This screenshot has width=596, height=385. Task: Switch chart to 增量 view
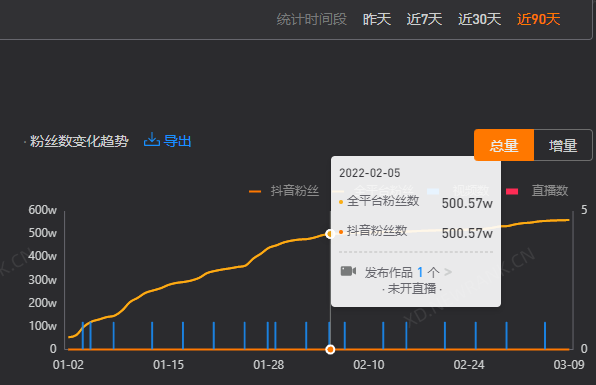(563, 145)
